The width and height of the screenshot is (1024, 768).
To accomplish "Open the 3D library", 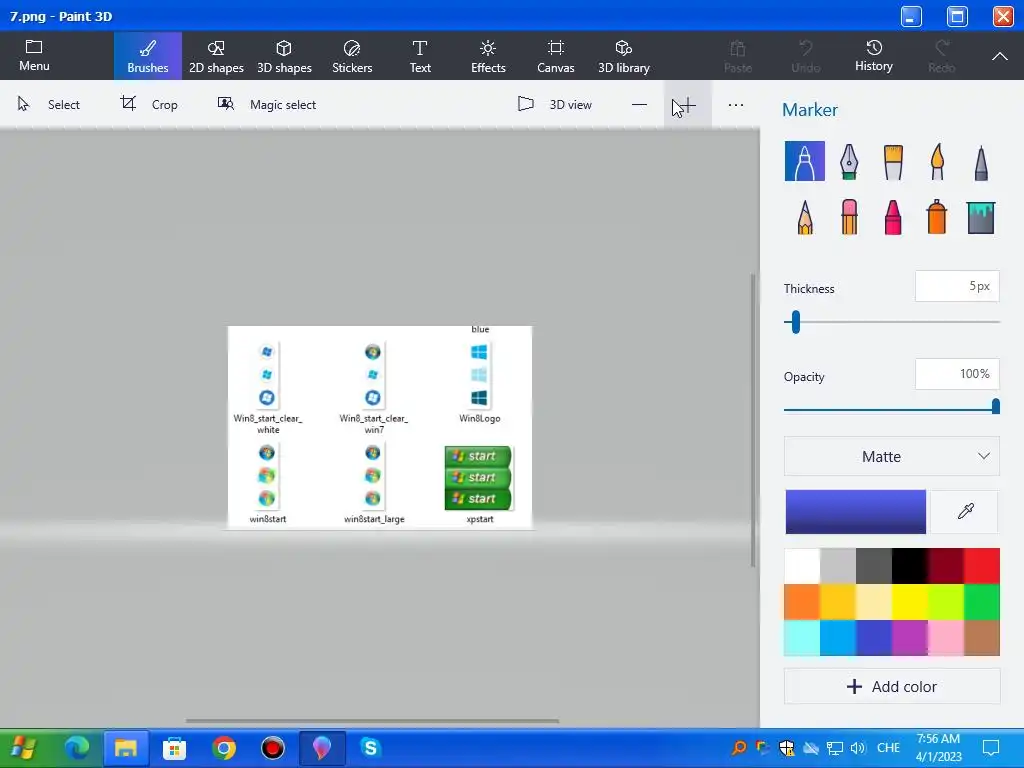I will pos(624,56).
